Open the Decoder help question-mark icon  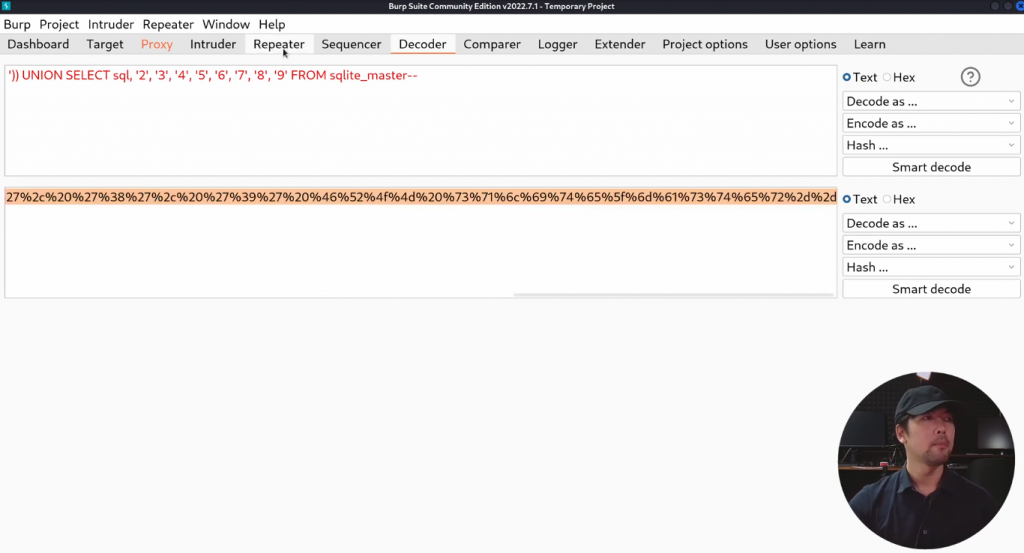tap(970, 77)
